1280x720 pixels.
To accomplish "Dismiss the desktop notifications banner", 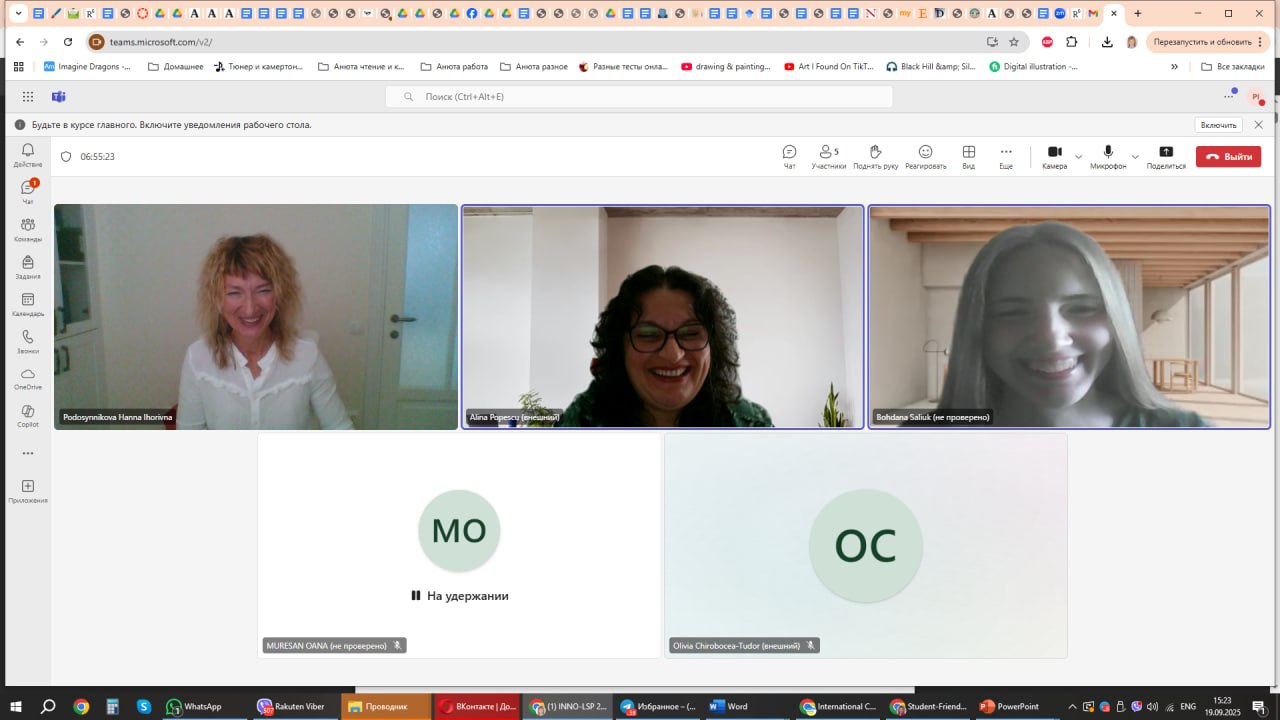I will [1258, 125].
